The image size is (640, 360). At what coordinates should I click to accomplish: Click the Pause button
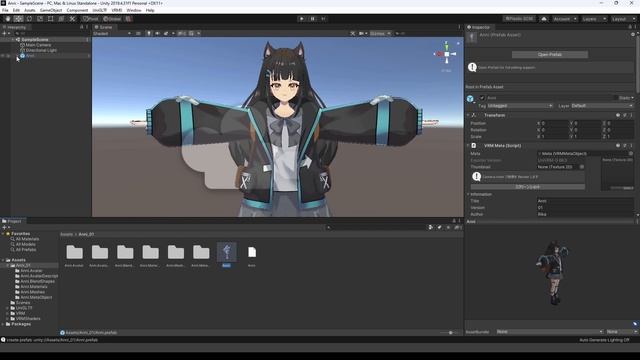click(313, 19)
